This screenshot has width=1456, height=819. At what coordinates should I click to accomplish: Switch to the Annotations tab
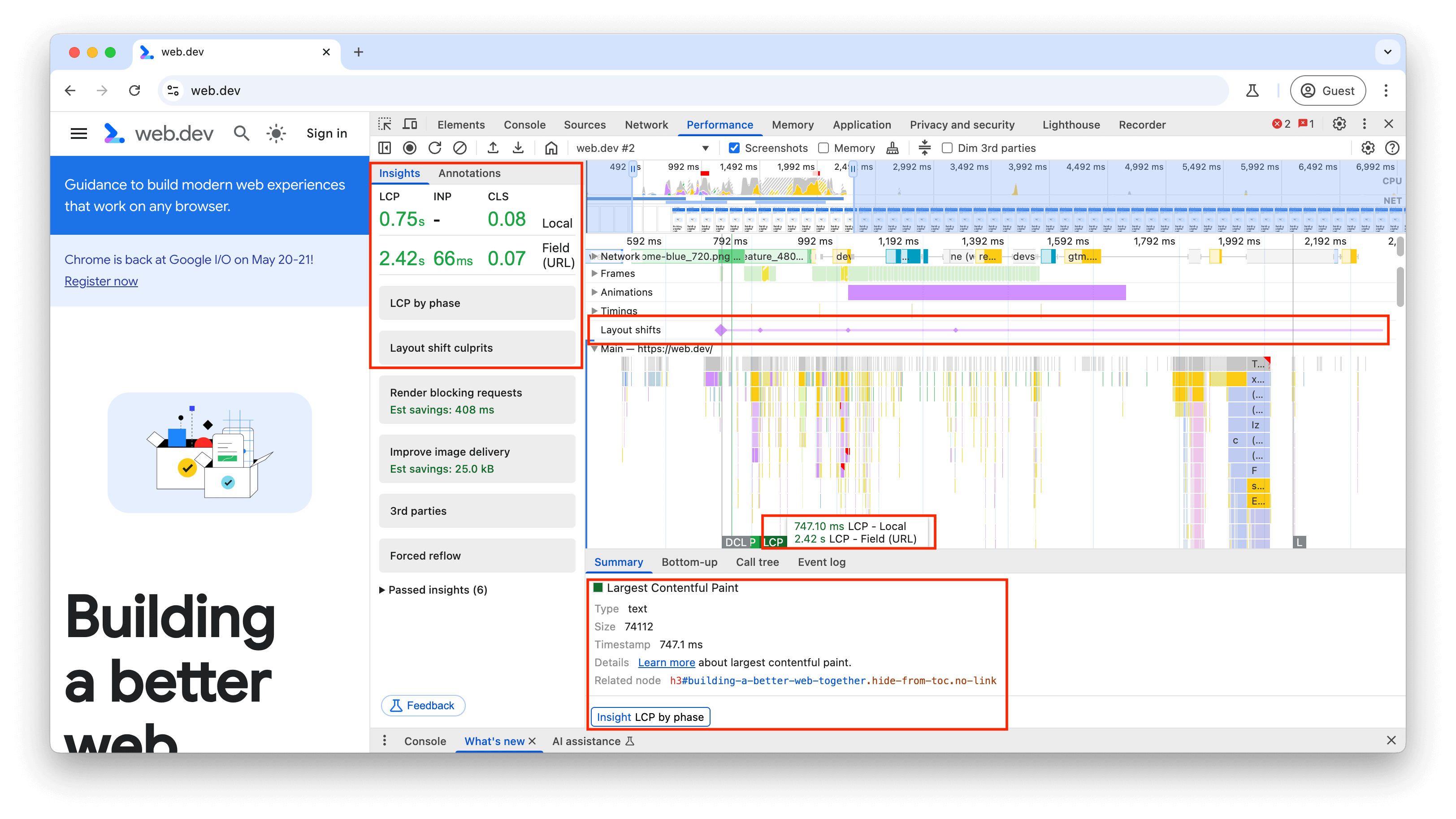tap(469, 173)
